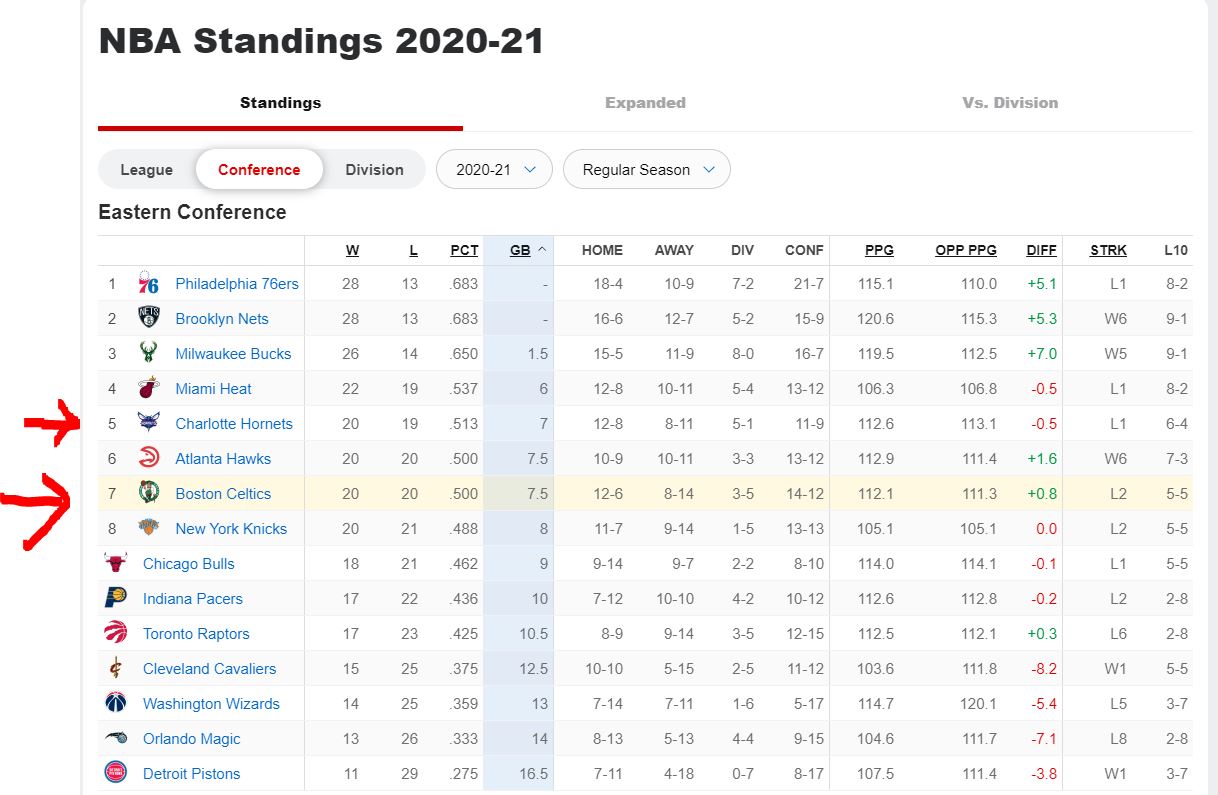This screenshot has width=1218, height=795.
Task: Click the New York Knicks team logo
Action: [x=149, y=528]
